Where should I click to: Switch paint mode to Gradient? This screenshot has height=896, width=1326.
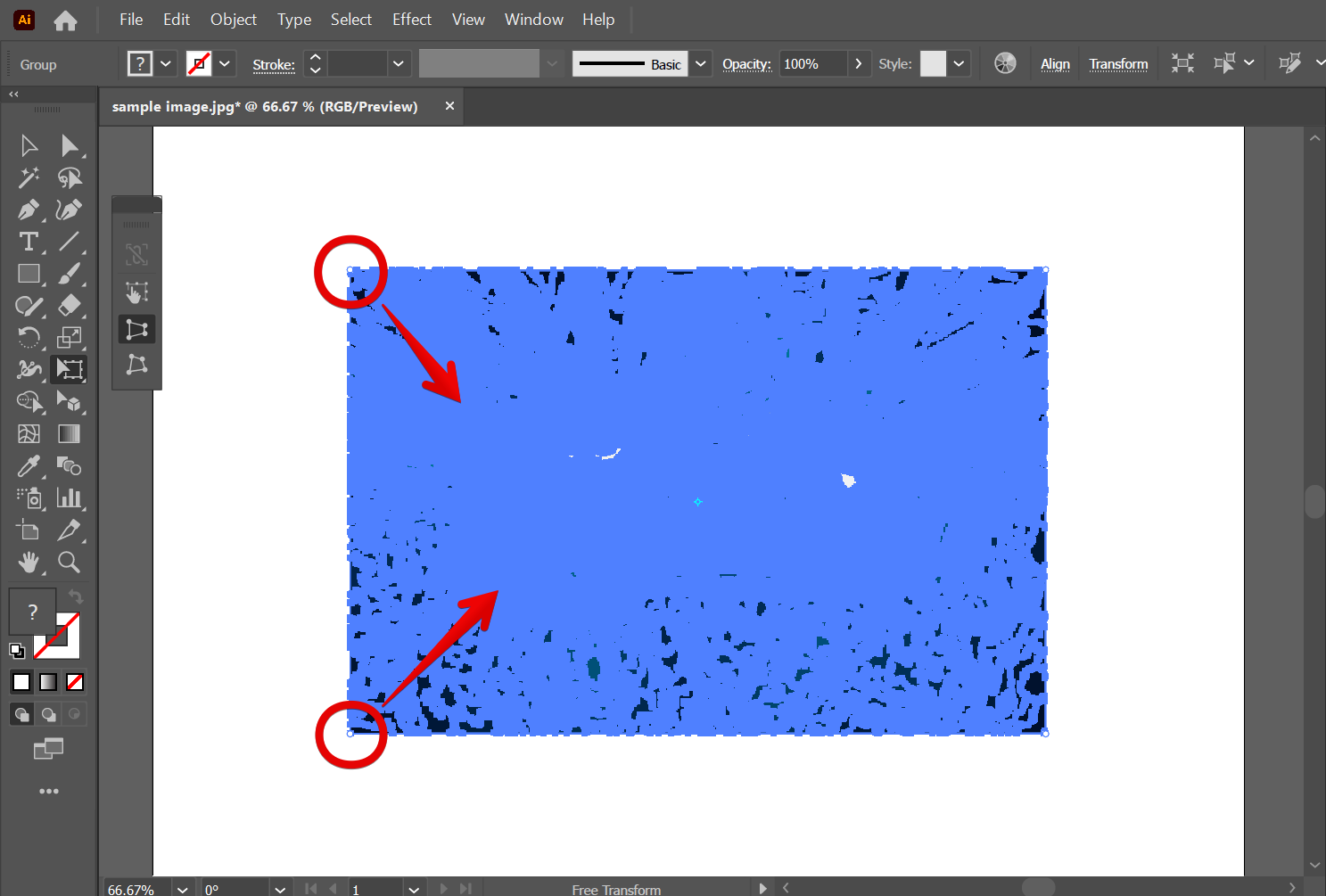pyautogui.click(x=48, y=682)
